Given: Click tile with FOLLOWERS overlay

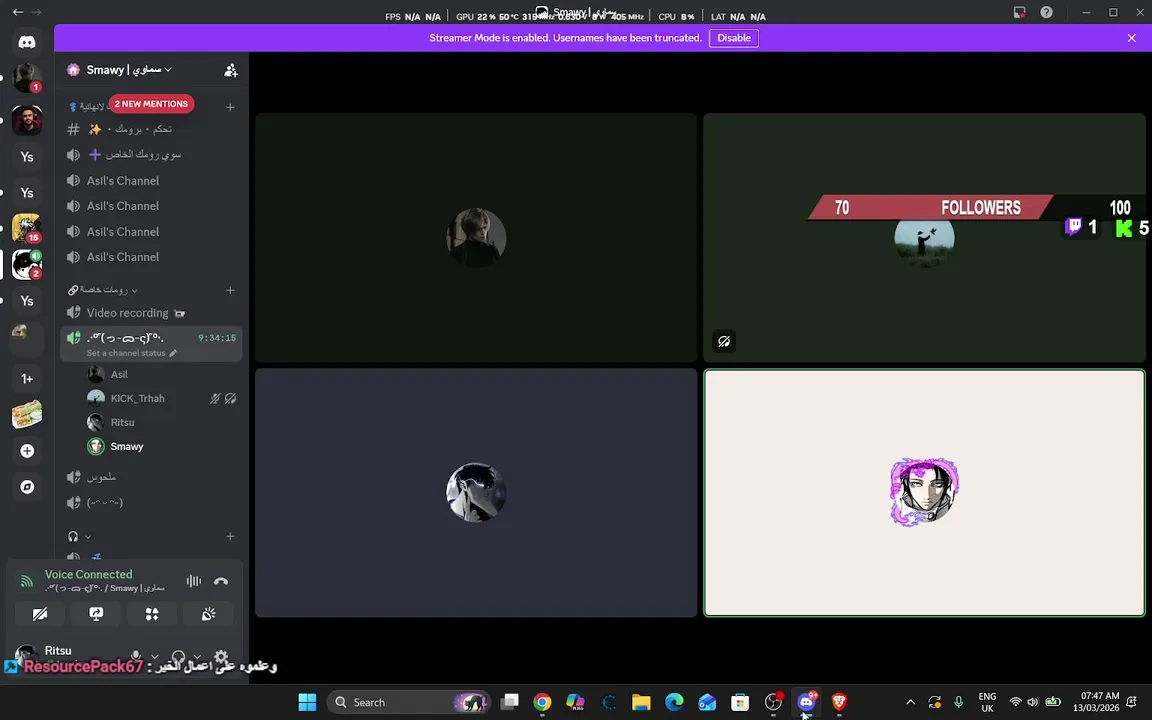Looking at the screenshot, I should pos(924,237).
